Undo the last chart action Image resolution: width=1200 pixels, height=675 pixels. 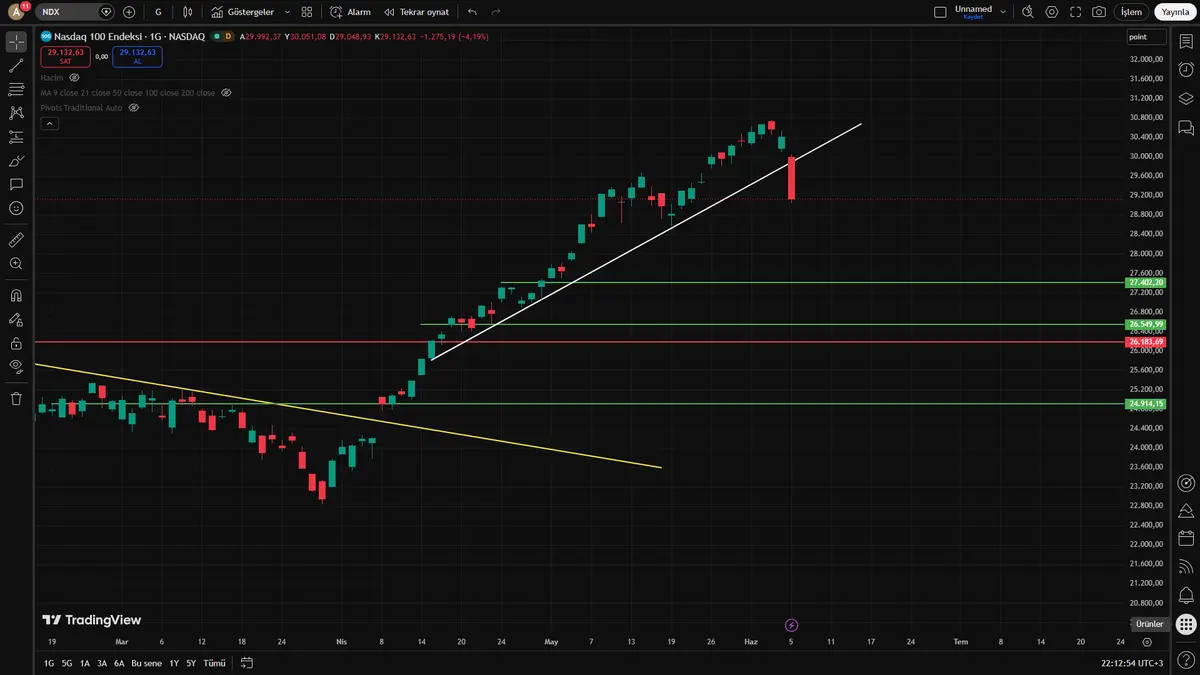[472, 12]
